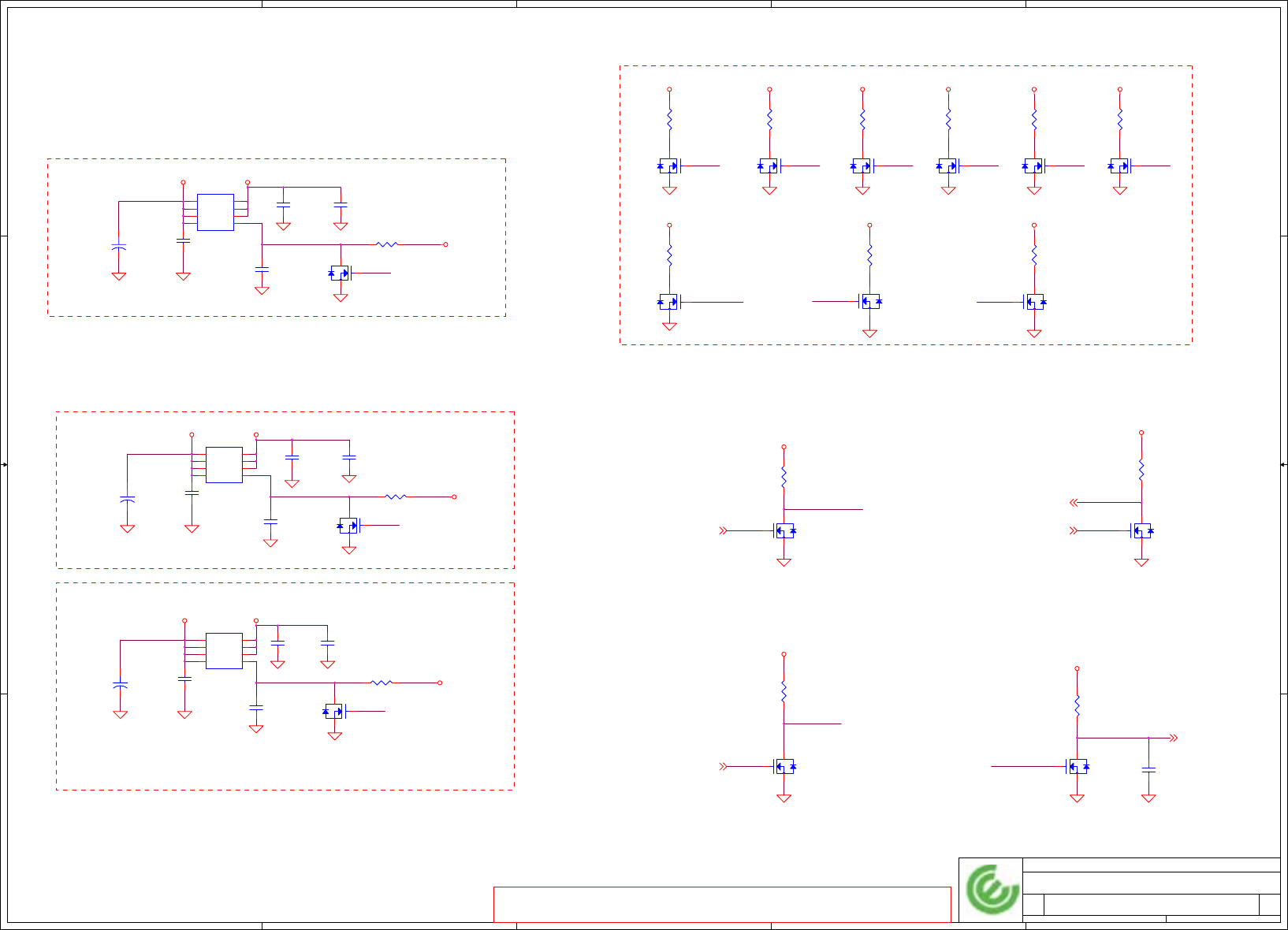
Task: Select the blue IC rectangle in the topmost regulator
Action: [215, 212]
